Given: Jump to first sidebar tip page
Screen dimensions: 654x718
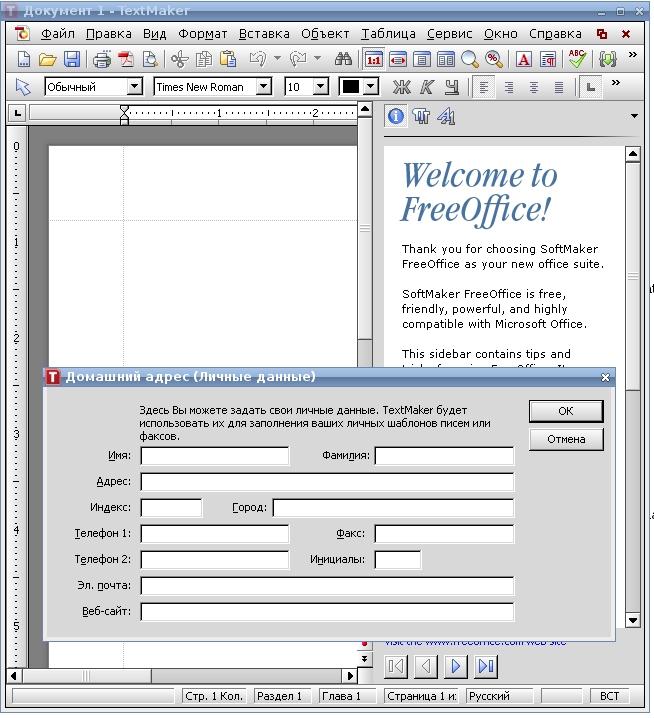Looking at the screenshot, I should pos(396,666).
